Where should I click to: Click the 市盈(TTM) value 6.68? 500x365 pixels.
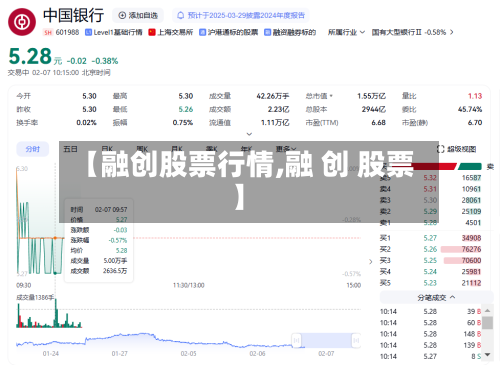379,123
